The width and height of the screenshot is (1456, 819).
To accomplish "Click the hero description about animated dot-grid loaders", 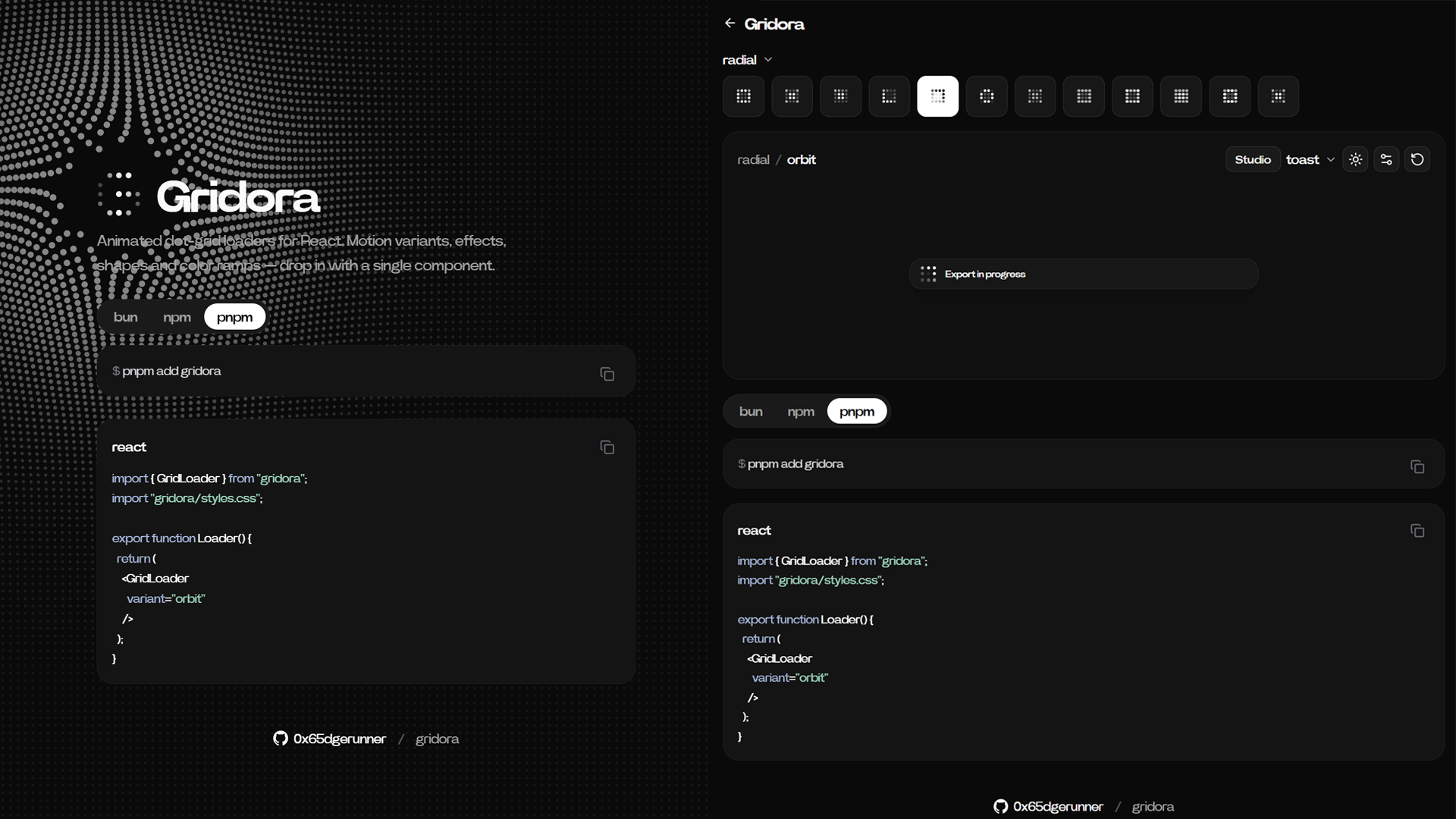I will click(301, 253).
